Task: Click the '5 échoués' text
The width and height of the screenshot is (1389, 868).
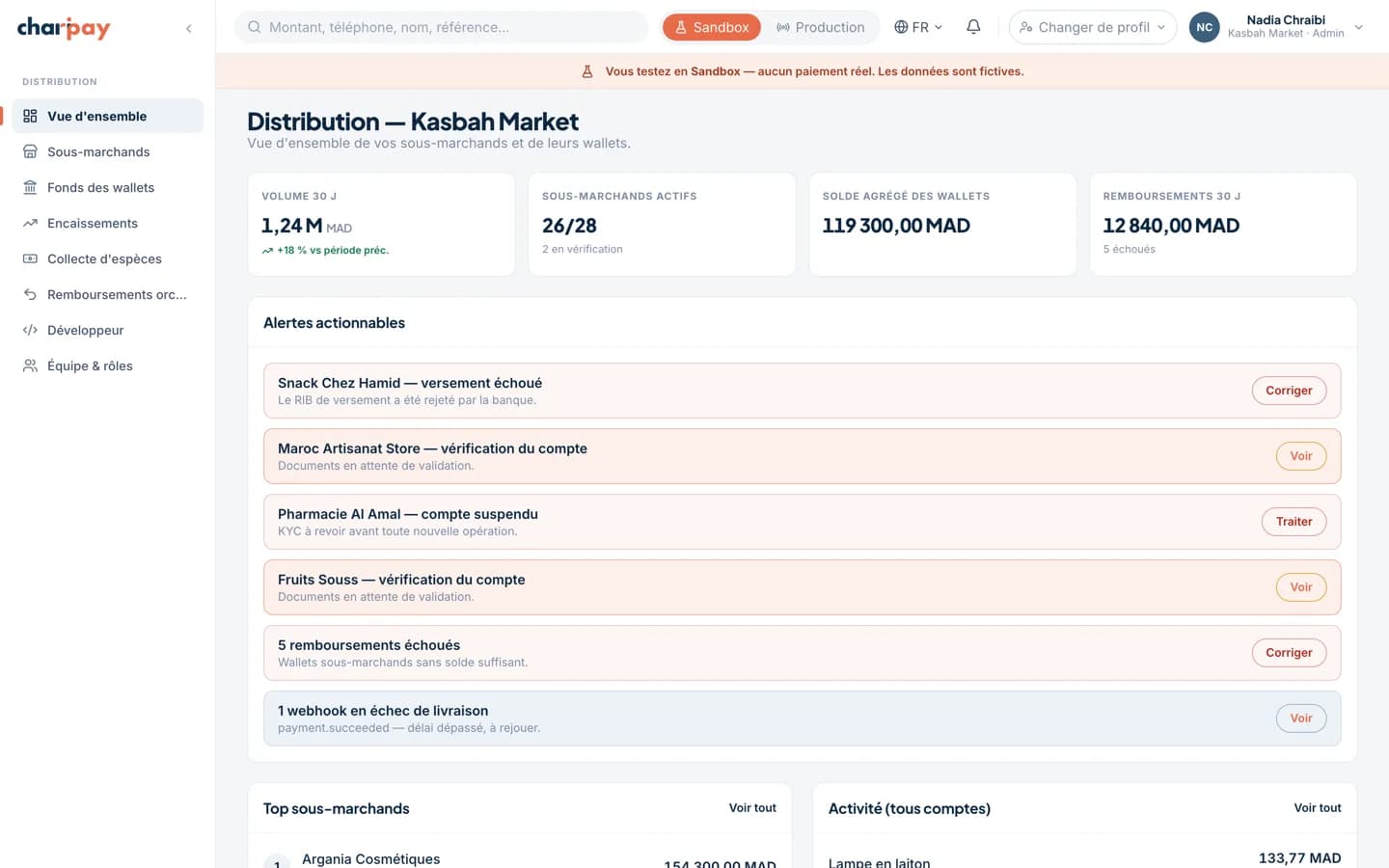Action: (1130, 249)
